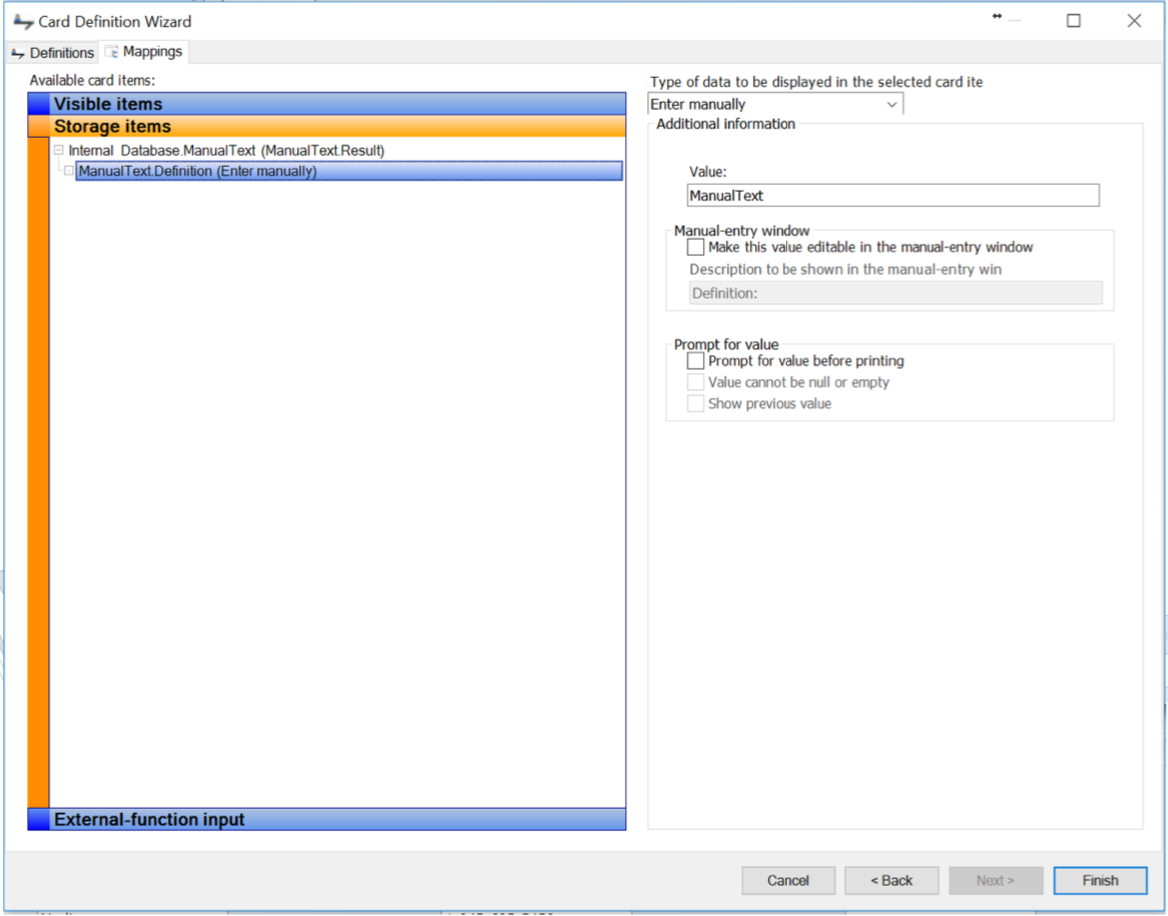The height and width of the screenshot is (916, 1168).
Task: Collapse the Internal Database.ManualText tree node
Action: point(59,150)
